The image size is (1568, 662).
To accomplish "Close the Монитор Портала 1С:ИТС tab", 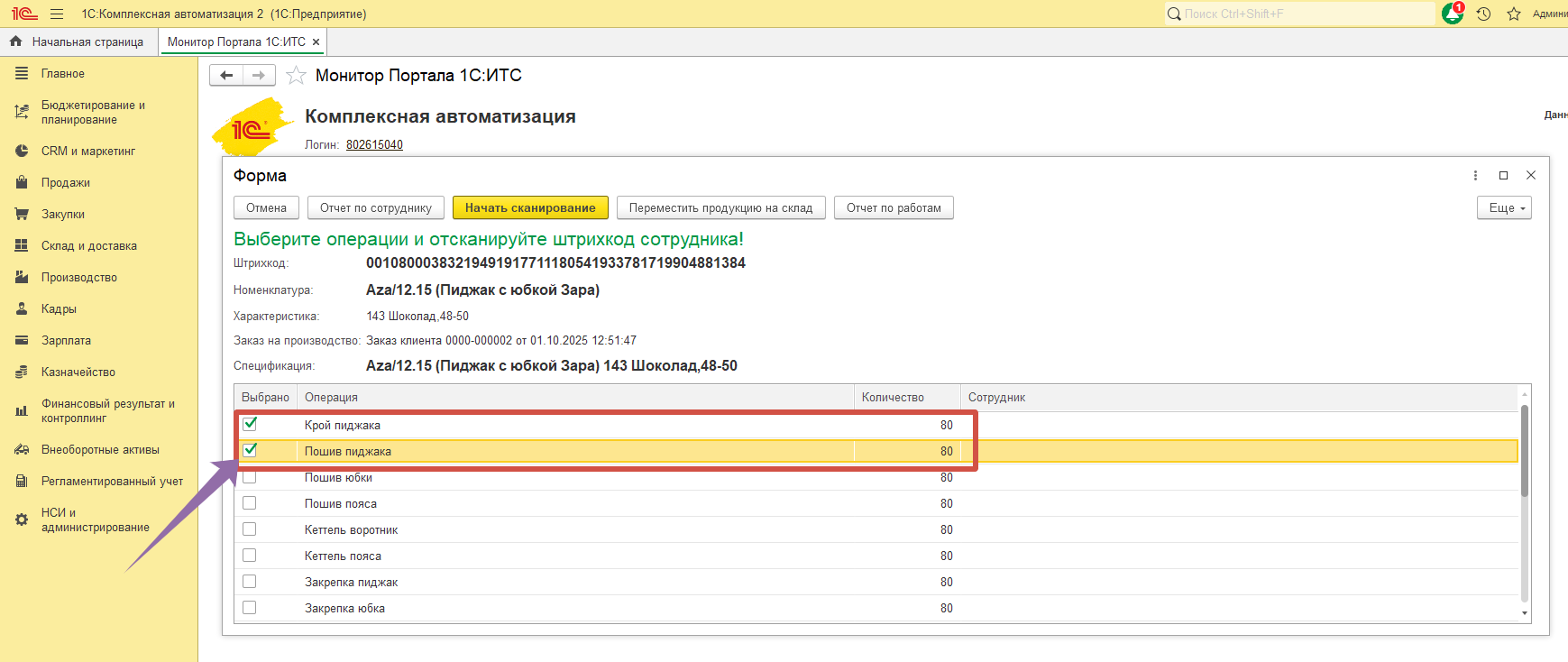I will tap(316, 42).
